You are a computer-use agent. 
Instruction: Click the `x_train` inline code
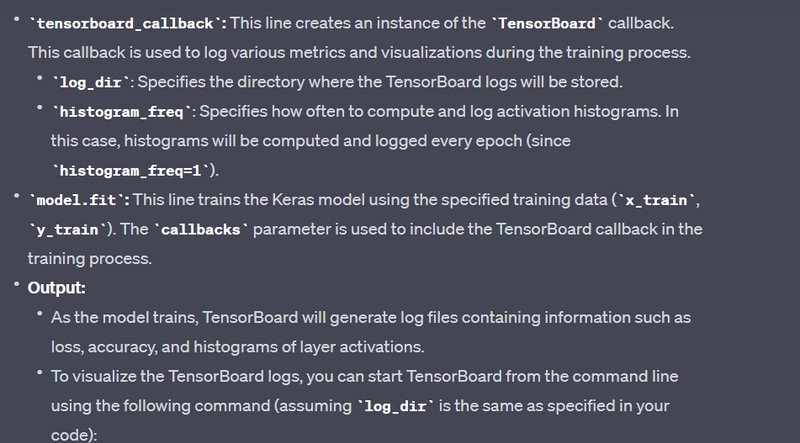tap(656, 200)
